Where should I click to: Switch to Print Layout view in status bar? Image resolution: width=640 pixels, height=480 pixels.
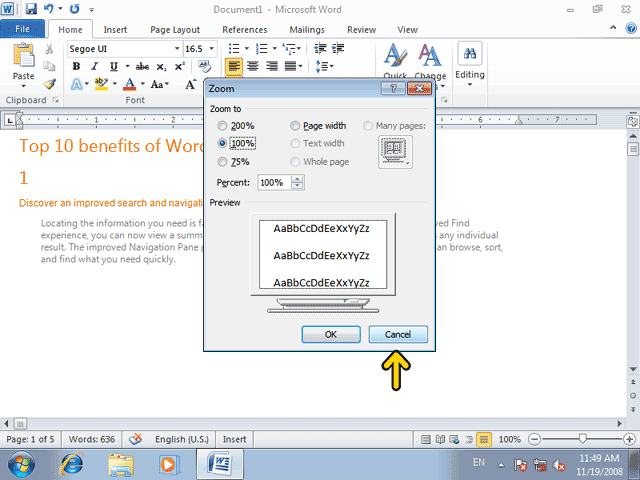(x=425, y=440)
